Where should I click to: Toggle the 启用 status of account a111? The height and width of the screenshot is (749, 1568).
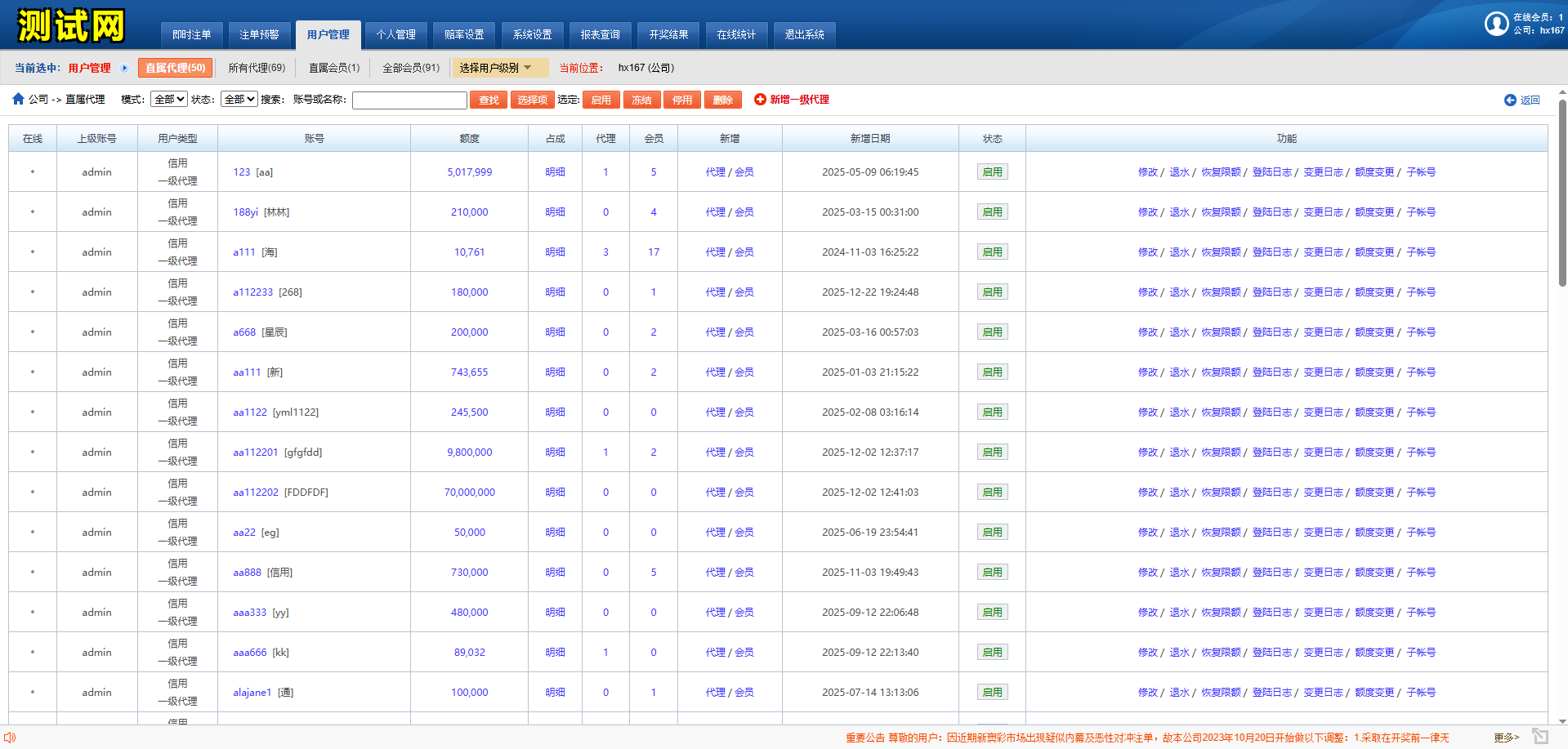pyautogui.click(x=992, y=252)
